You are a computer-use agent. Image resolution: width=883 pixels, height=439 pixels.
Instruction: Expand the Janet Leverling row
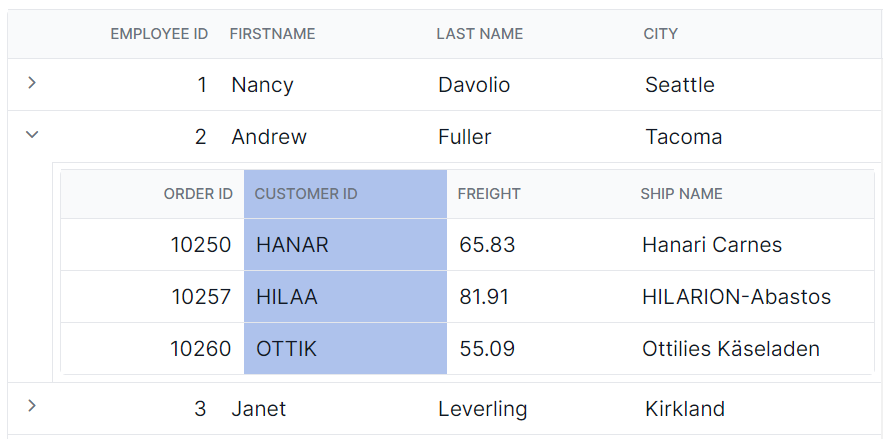[32, 406]
